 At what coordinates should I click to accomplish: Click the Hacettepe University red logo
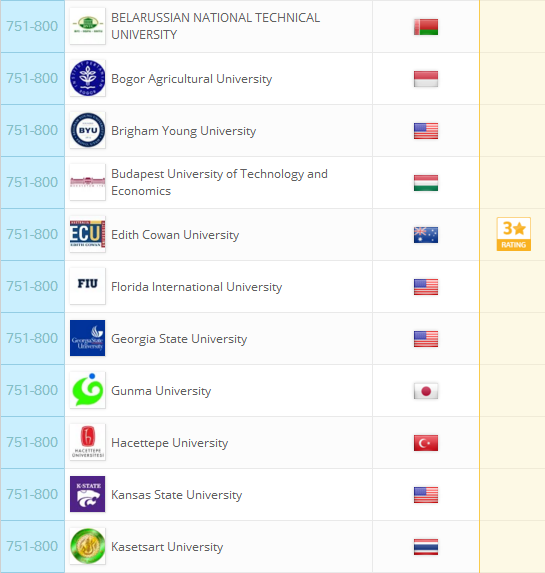pos(87,442)
